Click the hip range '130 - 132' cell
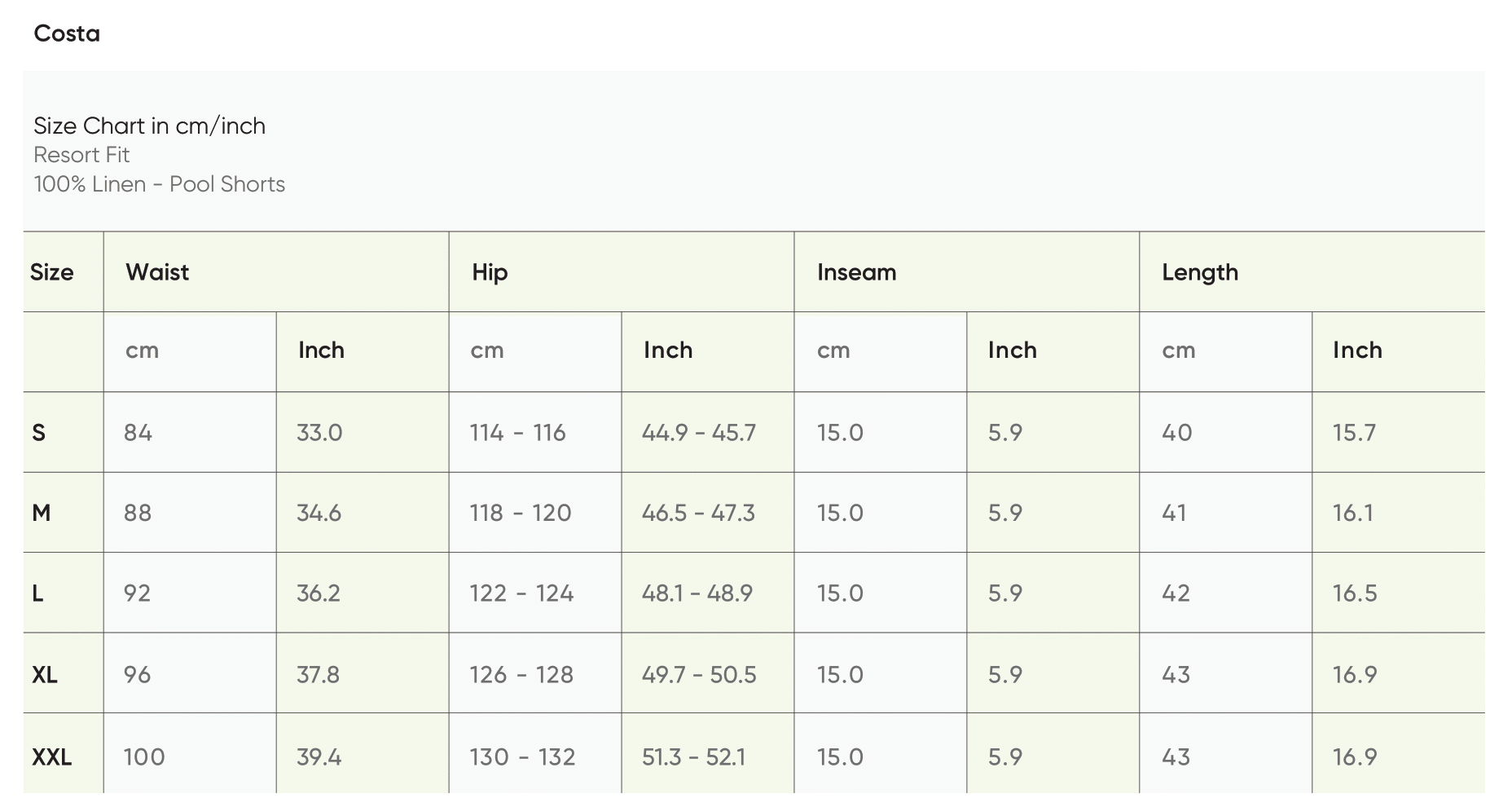 521,757
